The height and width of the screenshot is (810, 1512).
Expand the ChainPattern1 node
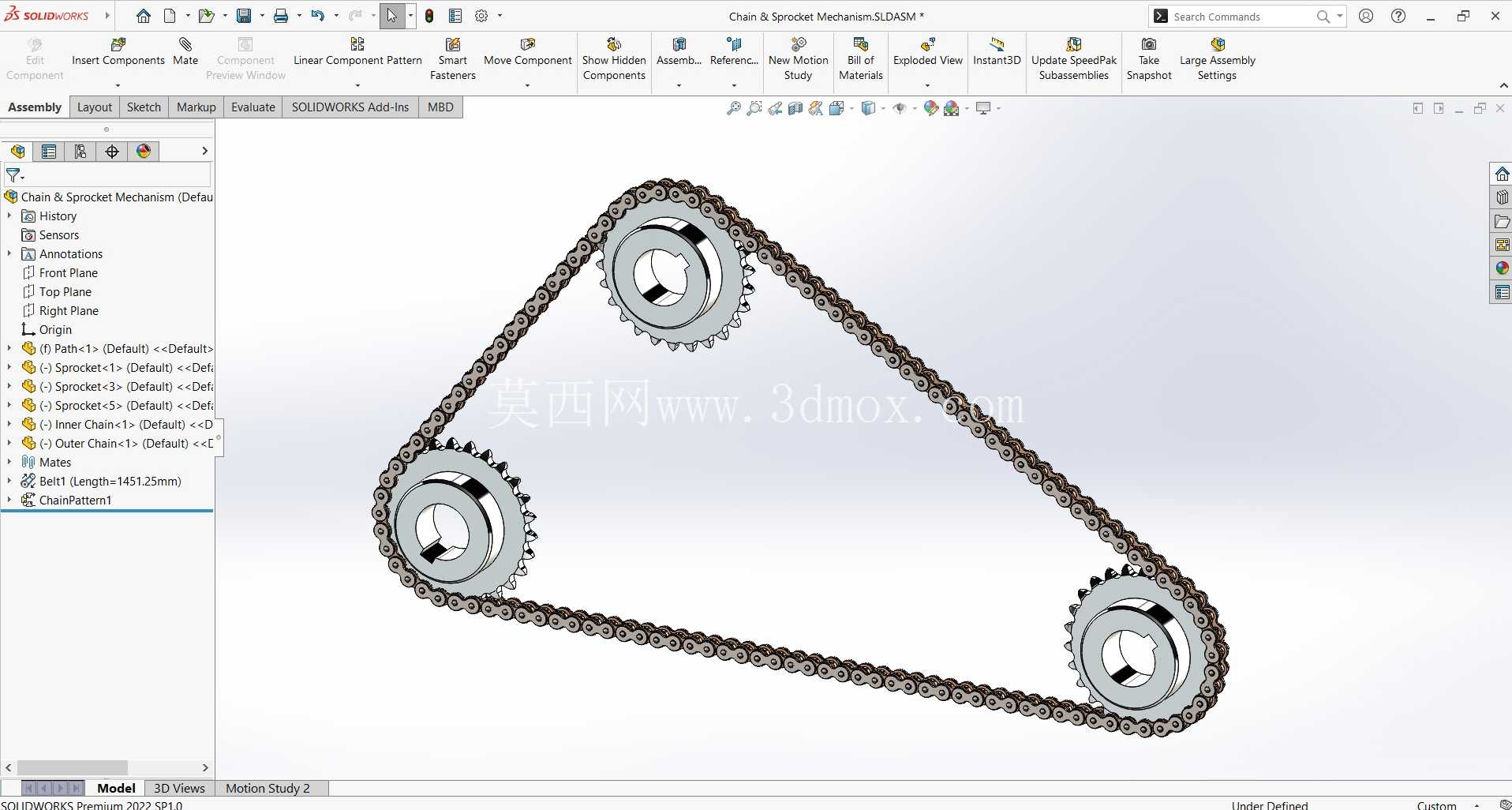tap(9, 500)
